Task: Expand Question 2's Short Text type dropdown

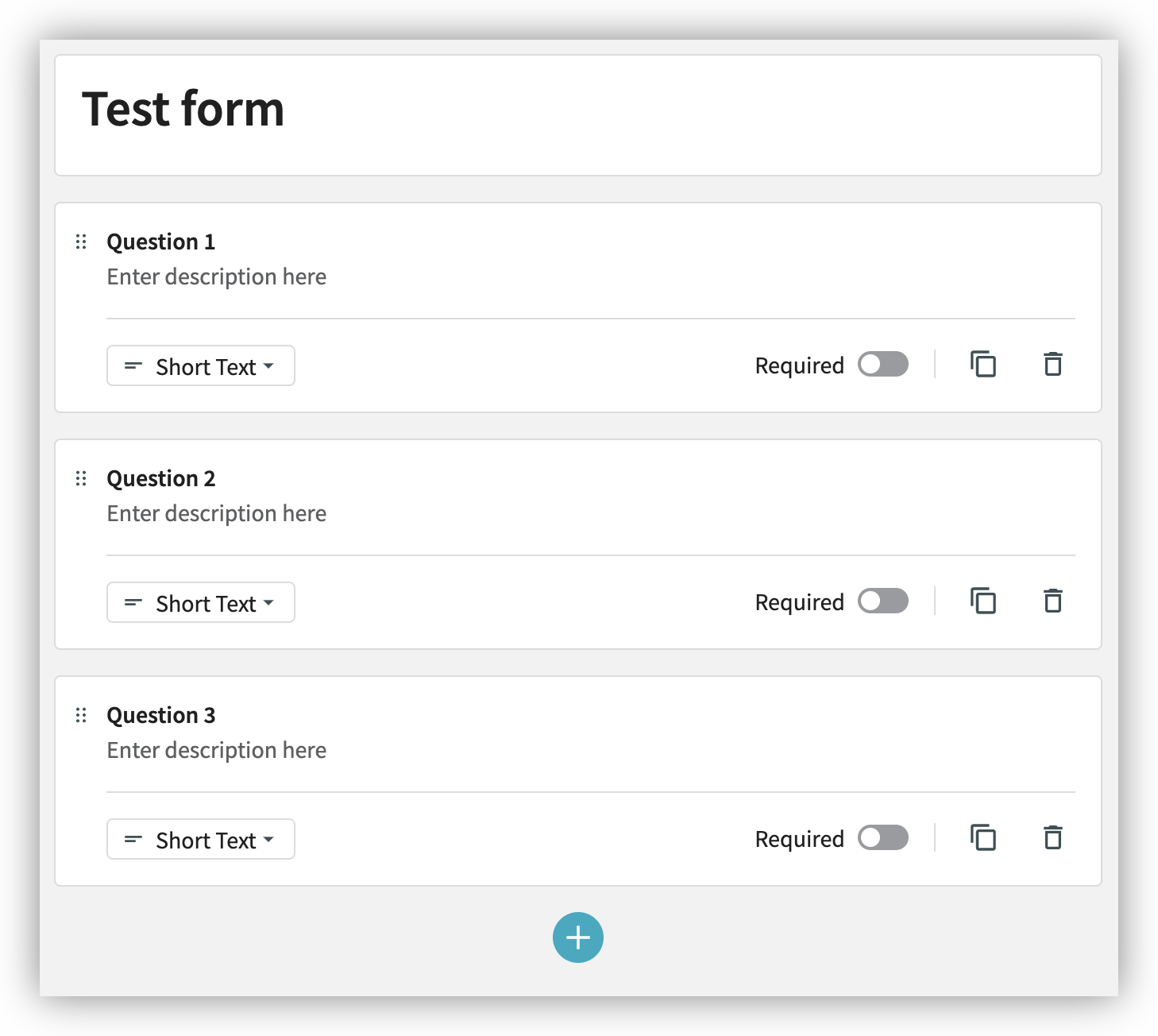Action: (x=201, y=603)
